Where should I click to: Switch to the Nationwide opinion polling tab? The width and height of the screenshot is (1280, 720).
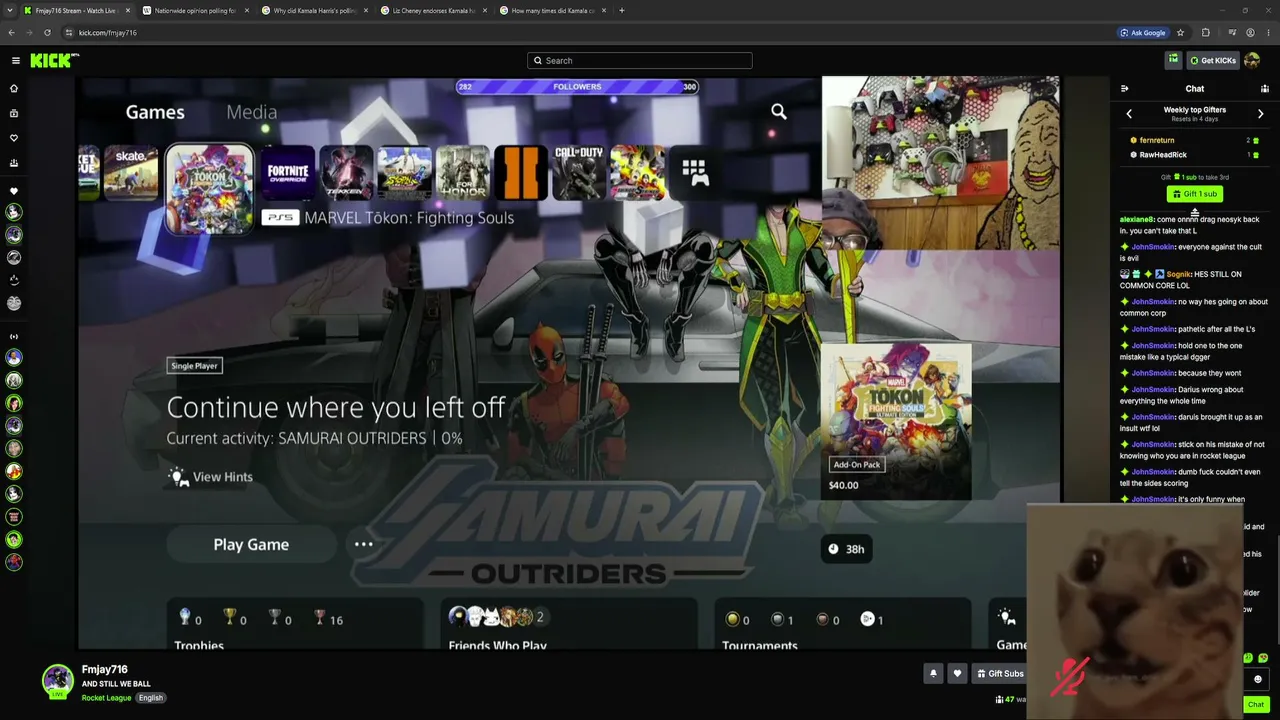click(x=195, y=10)
